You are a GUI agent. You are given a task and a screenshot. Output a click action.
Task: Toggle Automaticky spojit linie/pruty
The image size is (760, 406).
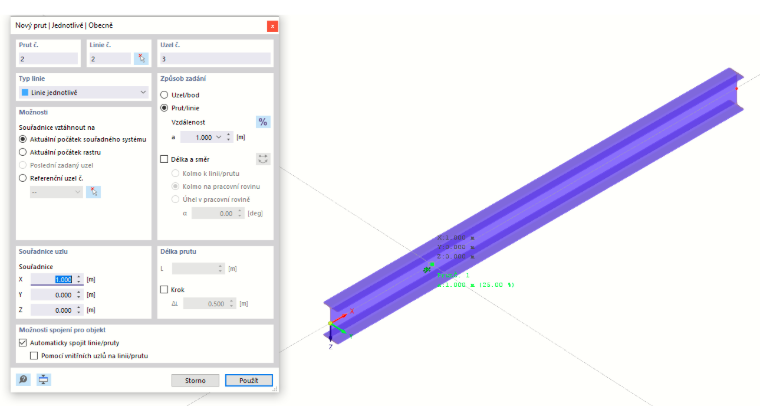click(23, 343)
